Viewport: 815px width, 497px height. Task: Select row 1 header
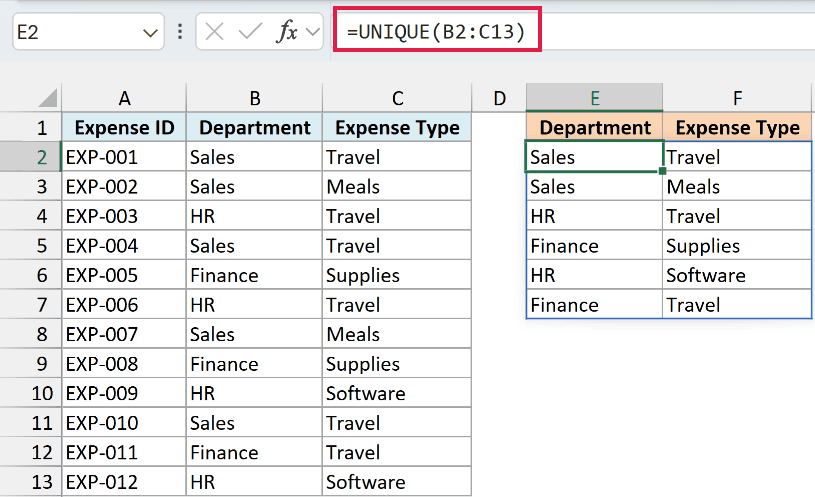click(31, 127)
